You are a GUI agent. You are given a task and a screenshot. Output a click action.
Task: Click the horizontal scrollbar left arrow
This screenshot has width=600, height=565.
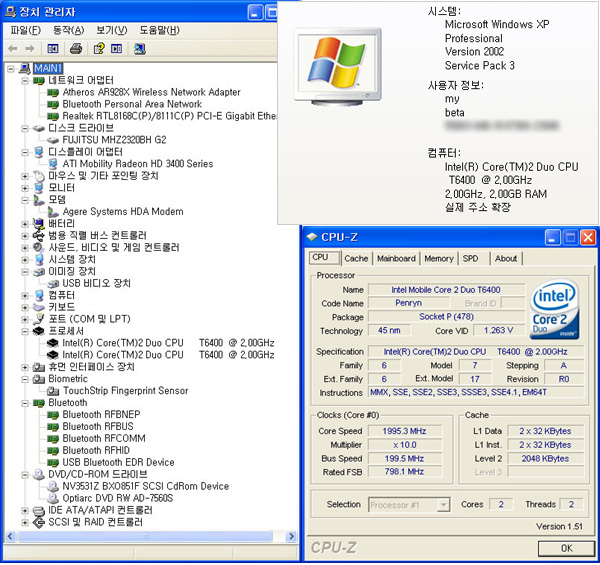coord(10,536)
